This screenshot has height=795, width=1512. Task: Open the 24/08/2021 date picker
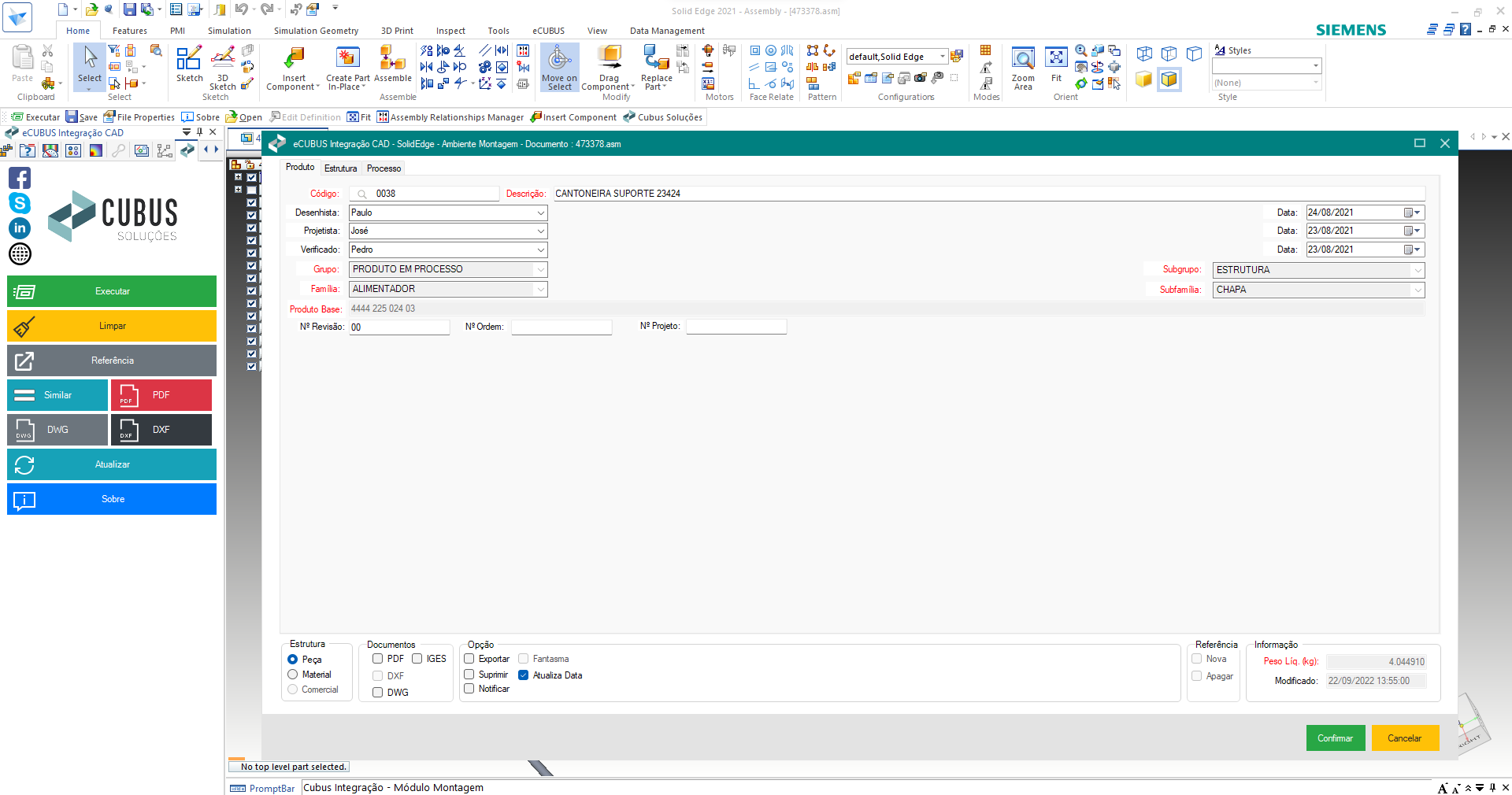tap(1412, 213)
